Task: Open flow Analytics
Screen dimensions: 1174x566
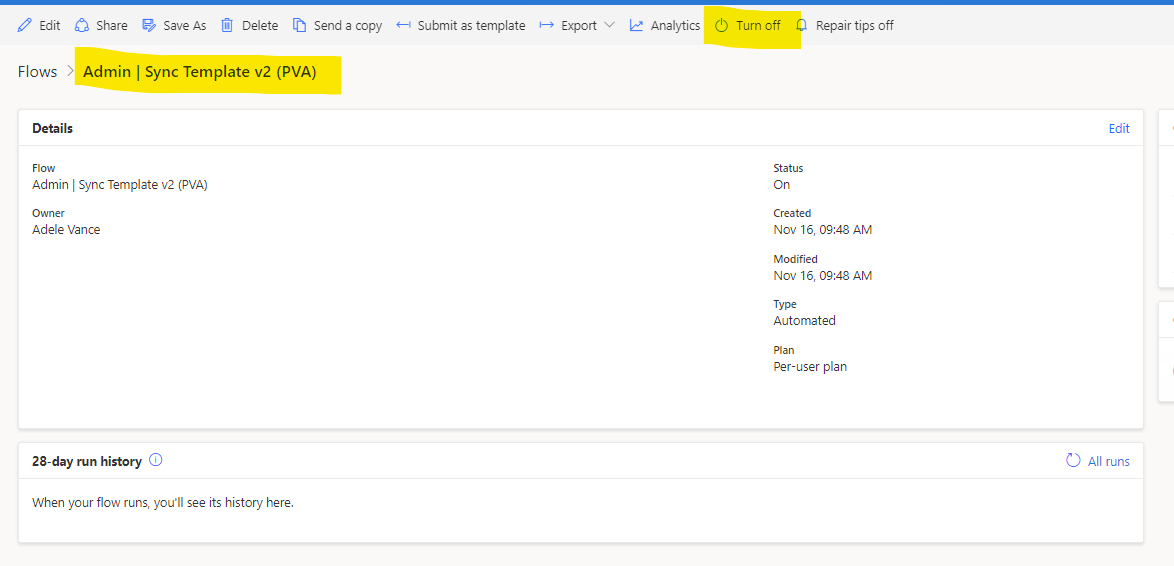Action: click(664, 25)
